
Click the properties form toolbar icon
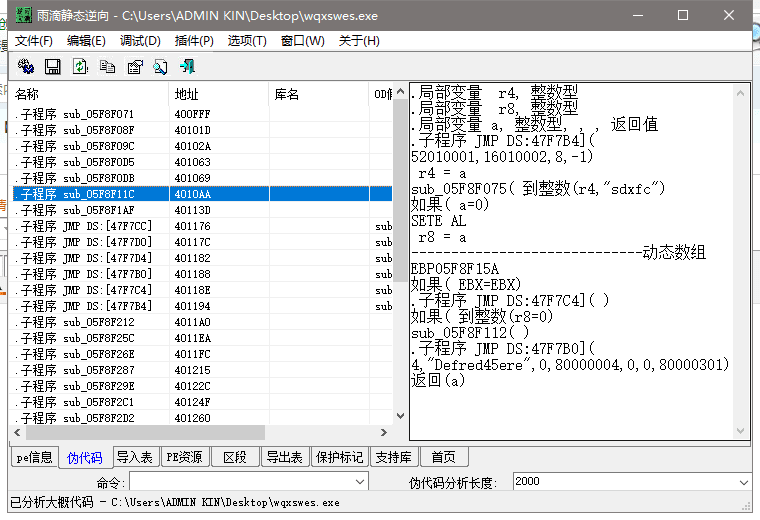click(135, 66)
